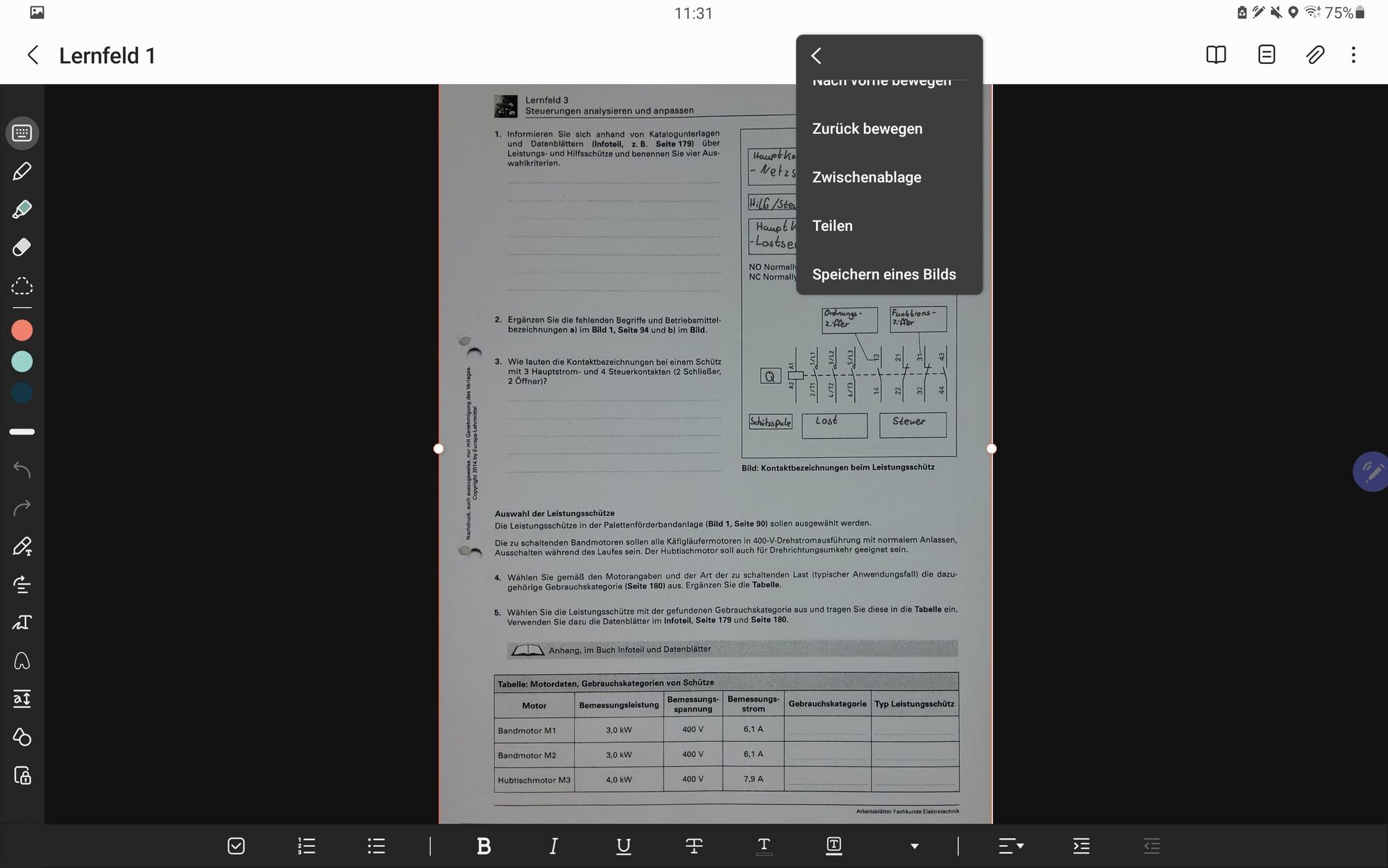Toggle strikethrough formatting
Viewport: 1388px width, 868px height.
[693, 846]
